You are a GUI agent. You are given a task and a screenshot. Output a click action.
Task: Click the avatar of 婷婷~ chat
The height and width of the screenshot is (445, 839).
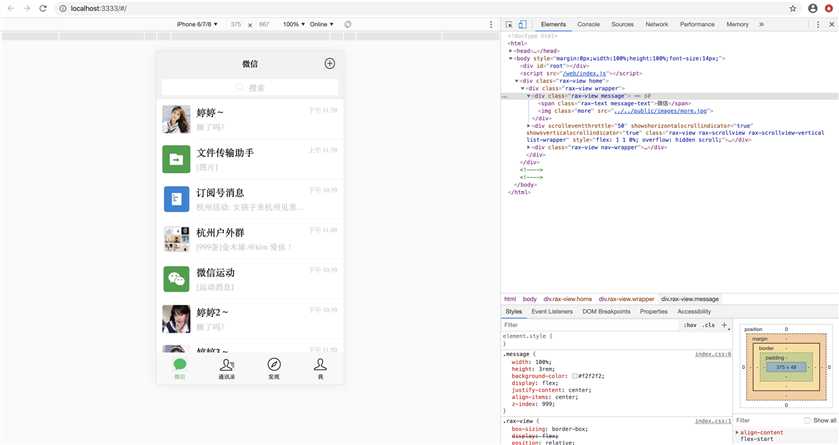point(176,119)
